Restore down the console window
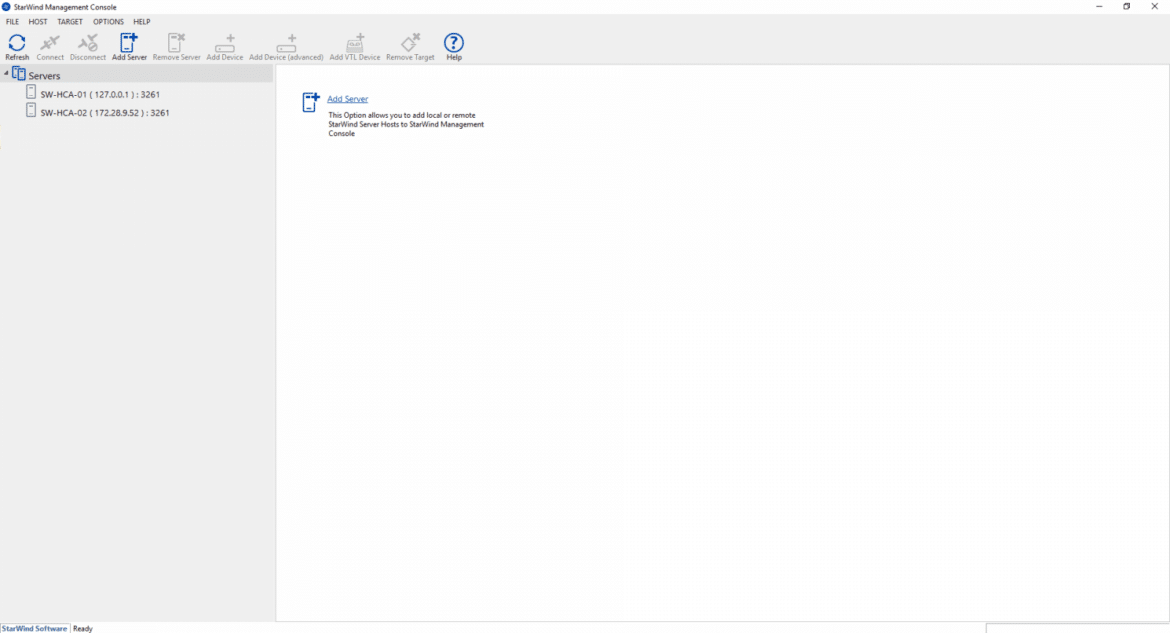 pyautogui.click(x=1127, y=7)
